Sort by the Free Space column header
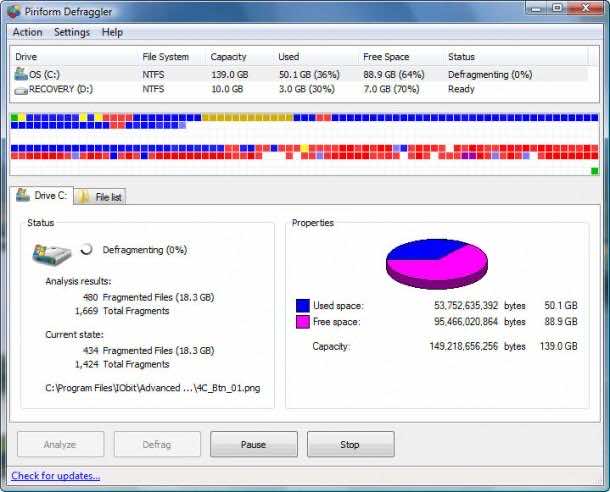Image resolution: width=610 pixels, height=492 pixels. click(x=387, y=57)
